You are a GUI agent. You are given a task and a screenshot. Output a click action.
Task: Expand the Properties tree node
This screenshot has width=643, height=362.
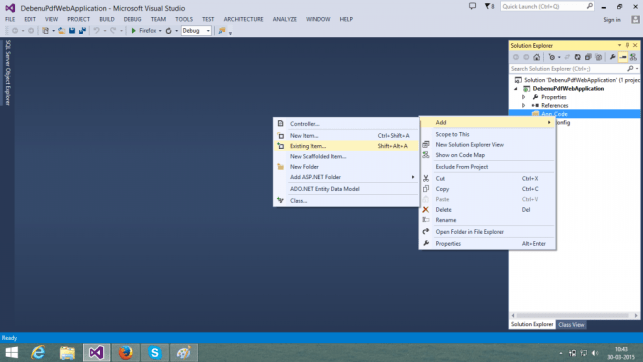(524, 97)
